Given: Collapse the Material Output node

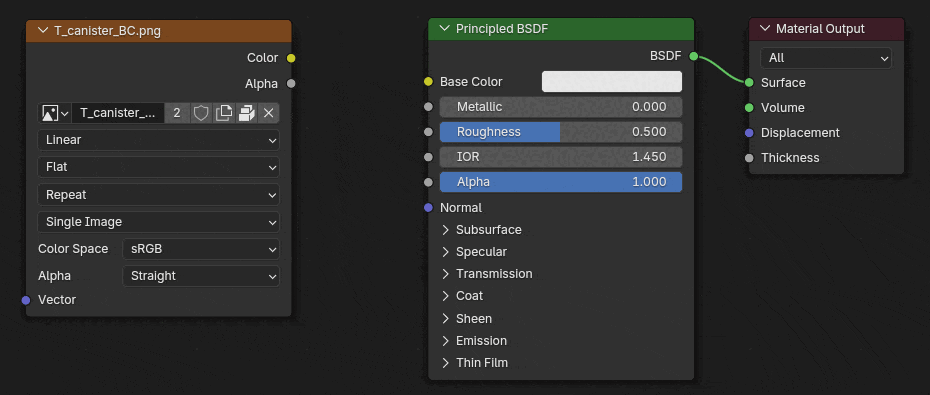Looking at the screenshot, I should coord(765,28).
